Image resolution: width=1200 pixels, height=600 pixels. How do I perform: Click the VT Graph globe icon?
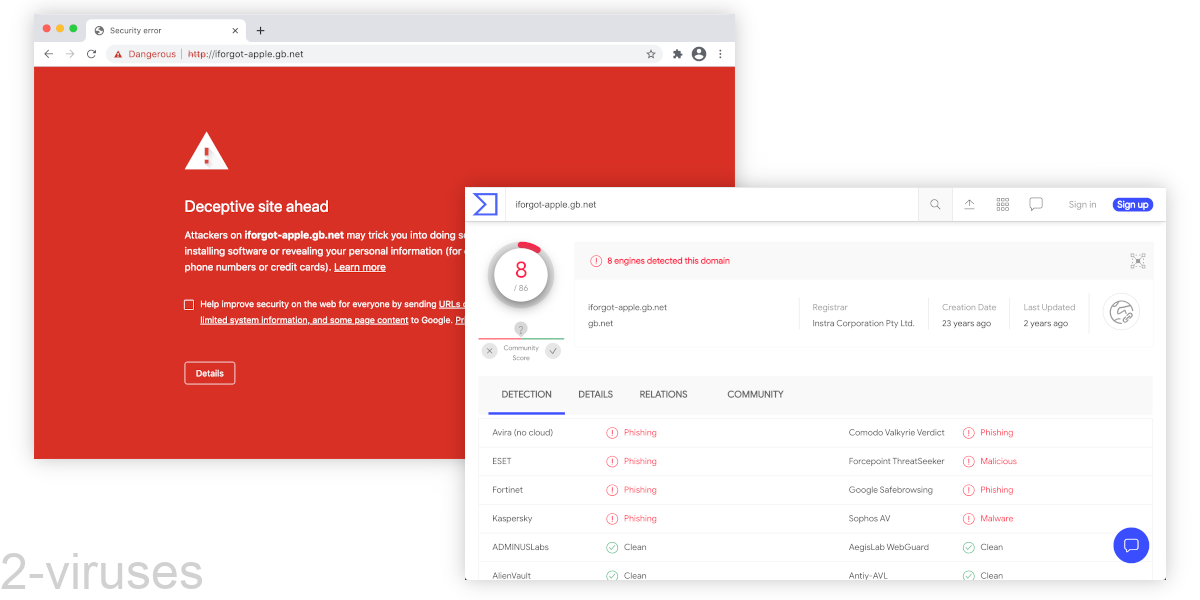click(1121, 312)
